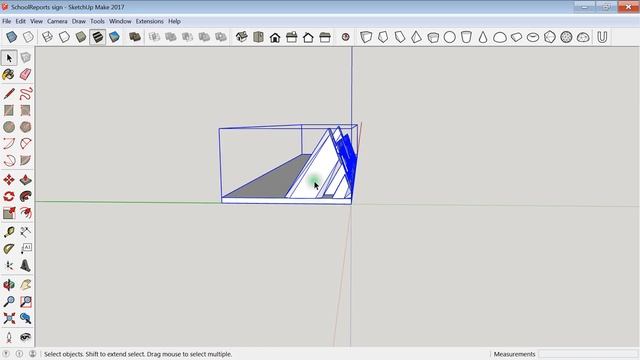Pick the 3 Point Arc tool
The width and height of the screenshot is (640, 360).
coord(9,160)
